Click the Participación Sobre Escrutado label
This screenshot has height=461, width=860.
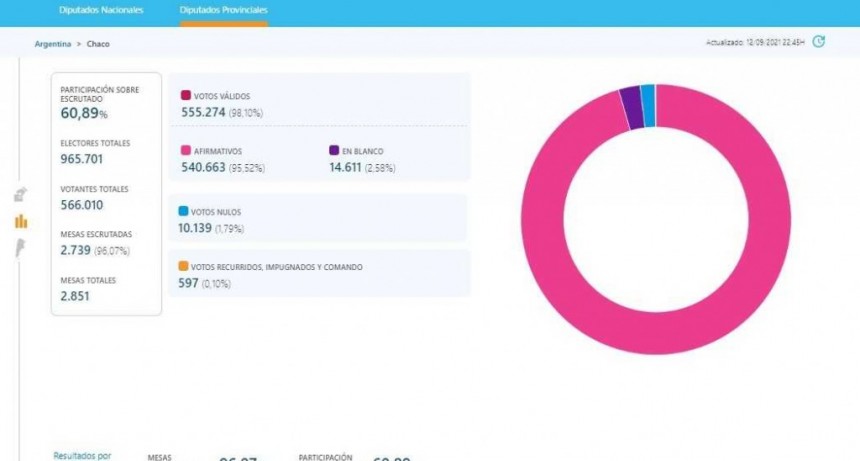click(100, 94)
